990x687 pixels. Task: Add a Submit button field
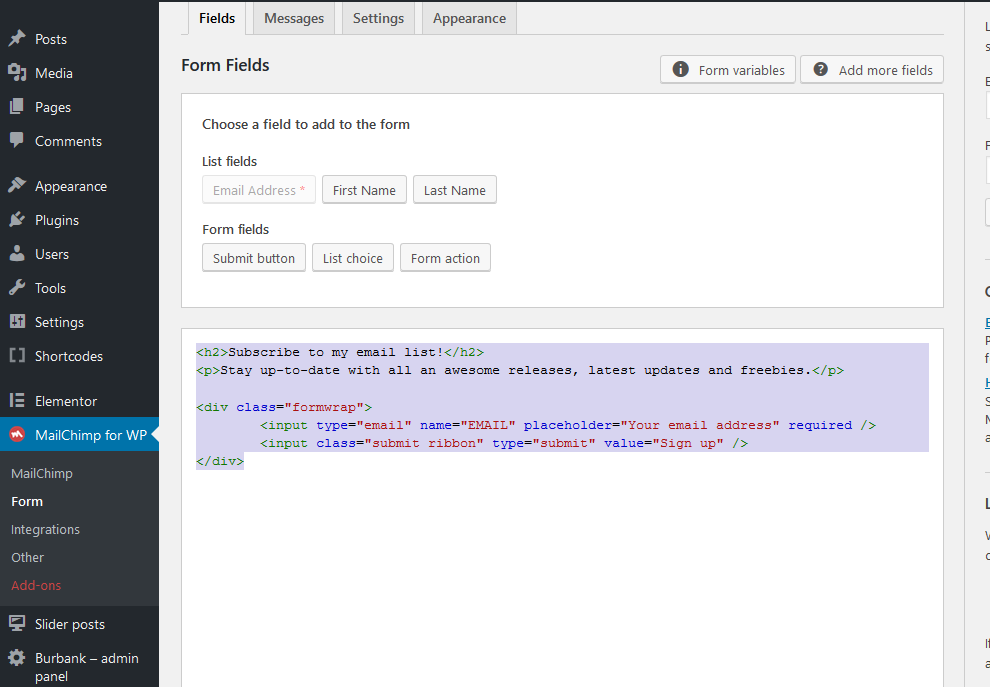(x=253, y=257)
